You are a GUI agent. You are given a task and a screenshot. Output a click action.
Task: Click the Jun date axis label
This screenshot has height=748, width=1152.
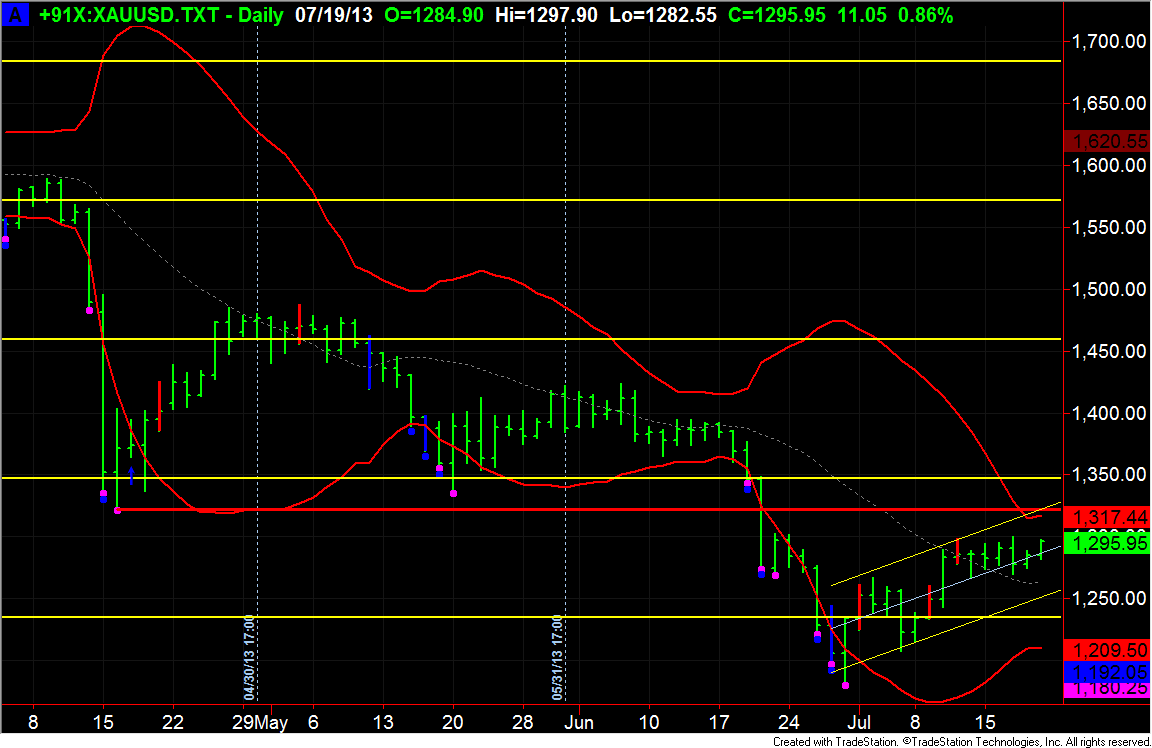point(579,722)
